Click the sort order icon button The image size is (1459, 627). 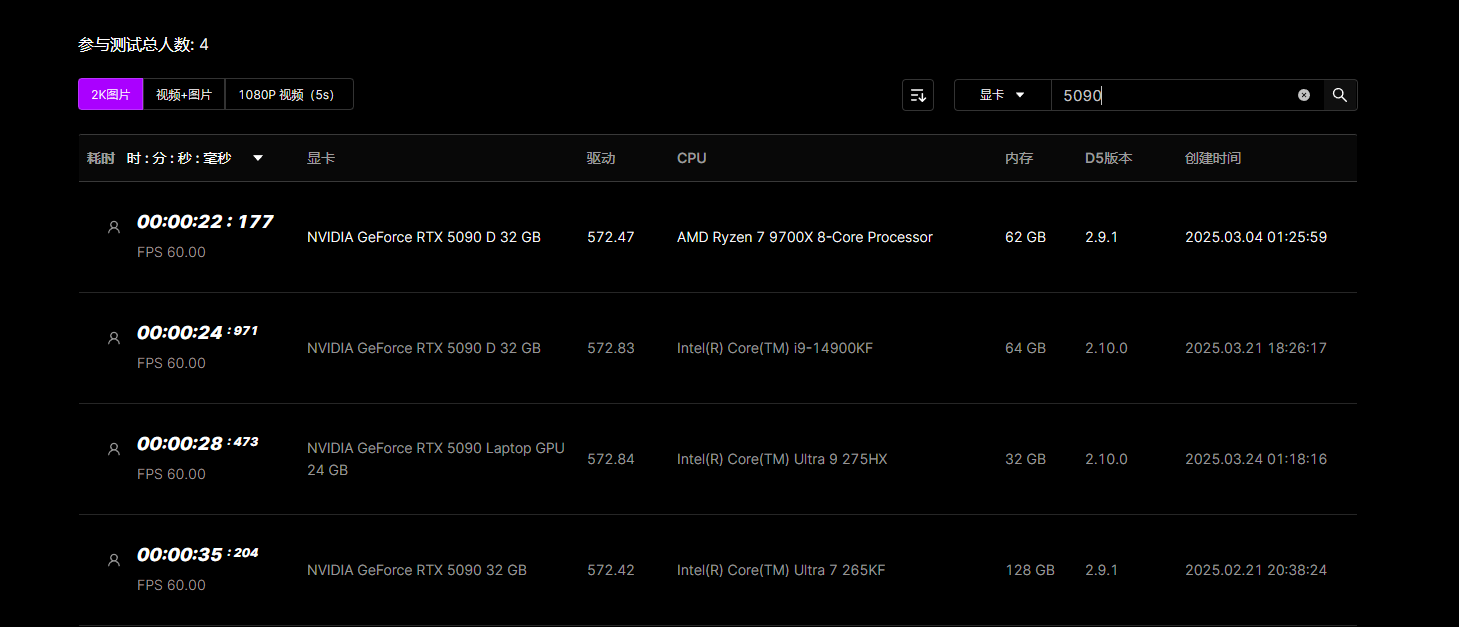917,95
